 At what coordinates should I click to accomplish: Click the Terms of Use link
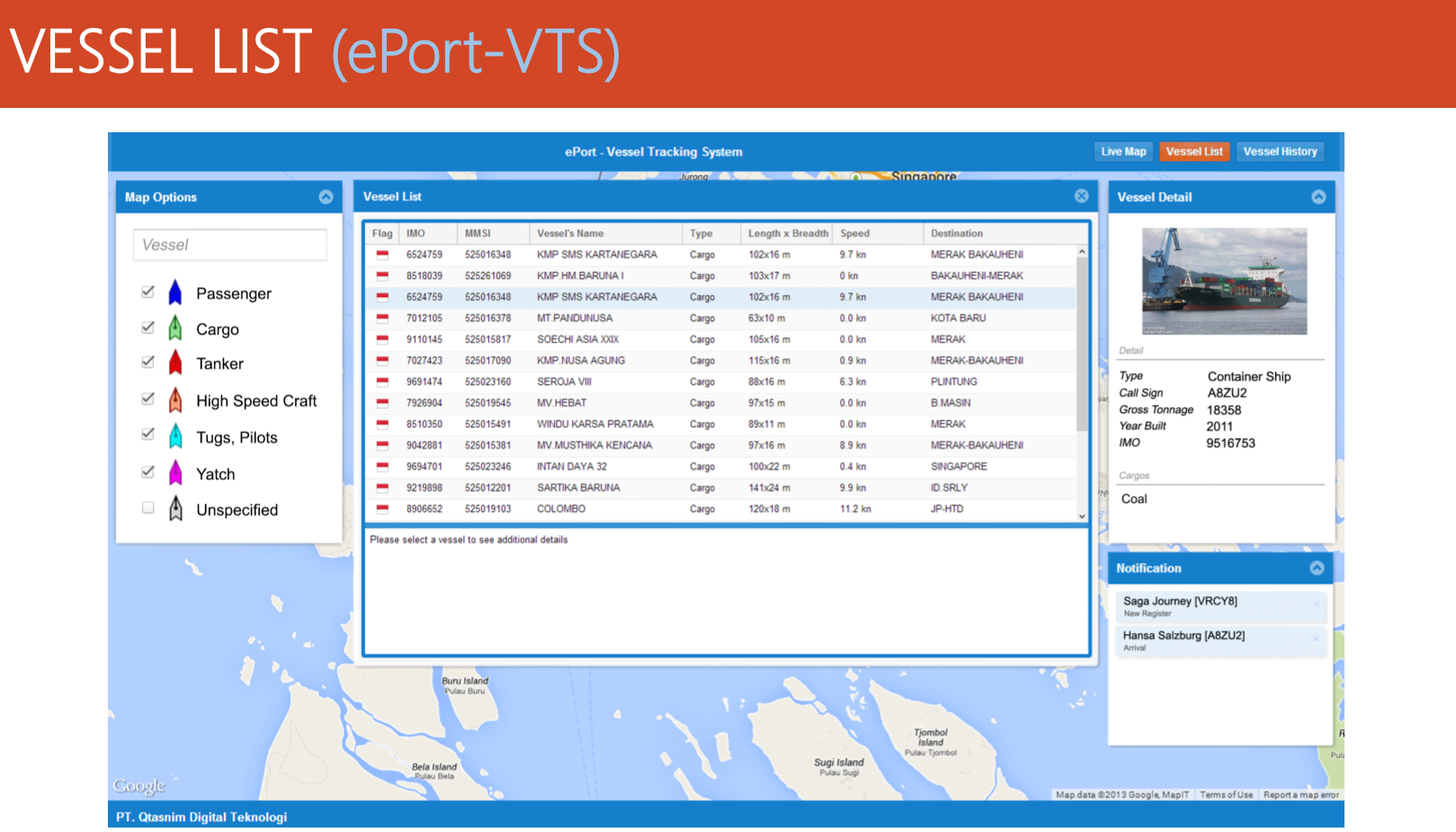click(x=1226, y=795)
